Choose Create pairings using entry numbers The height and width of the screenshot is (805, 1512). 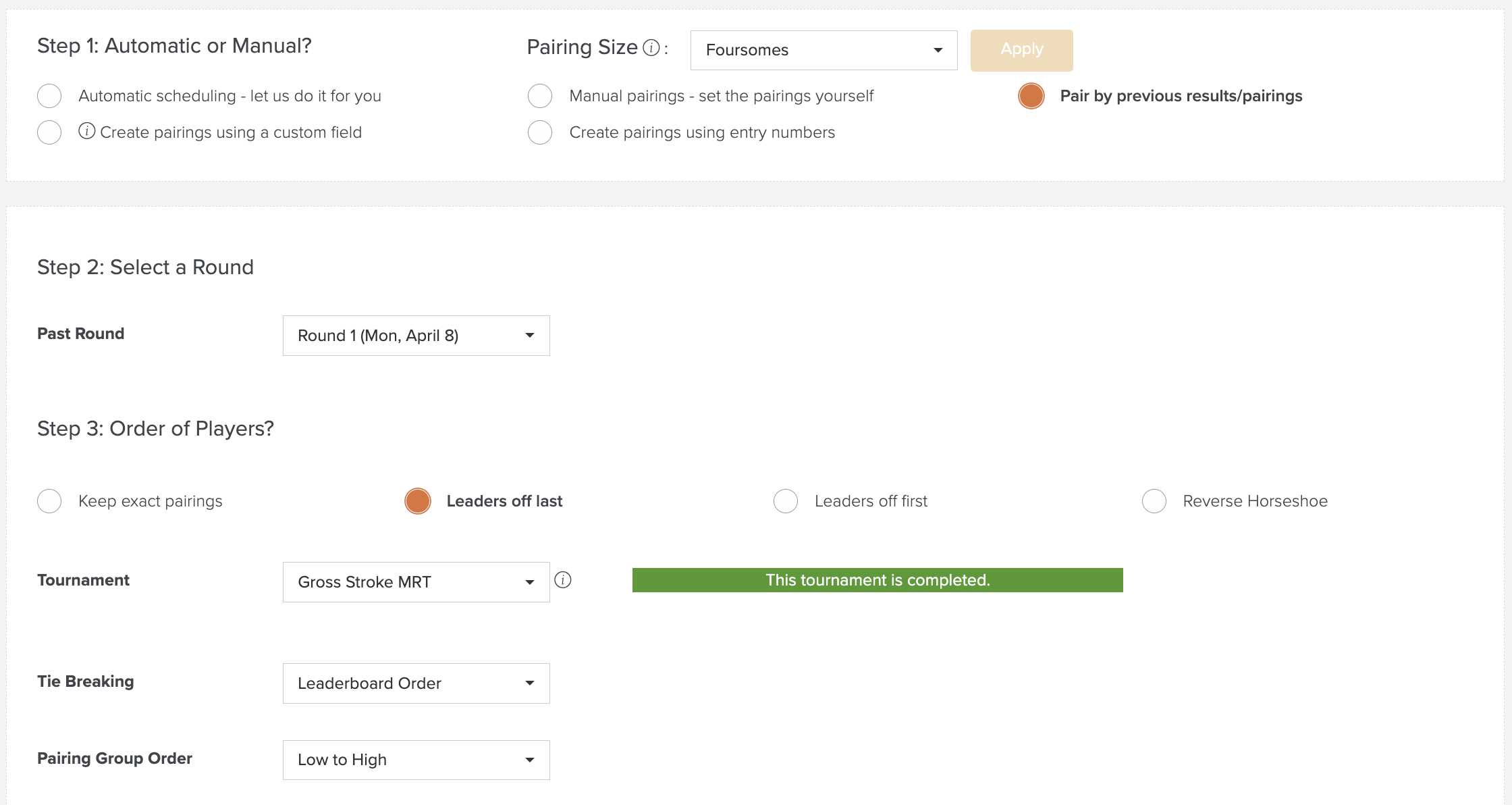540,132
